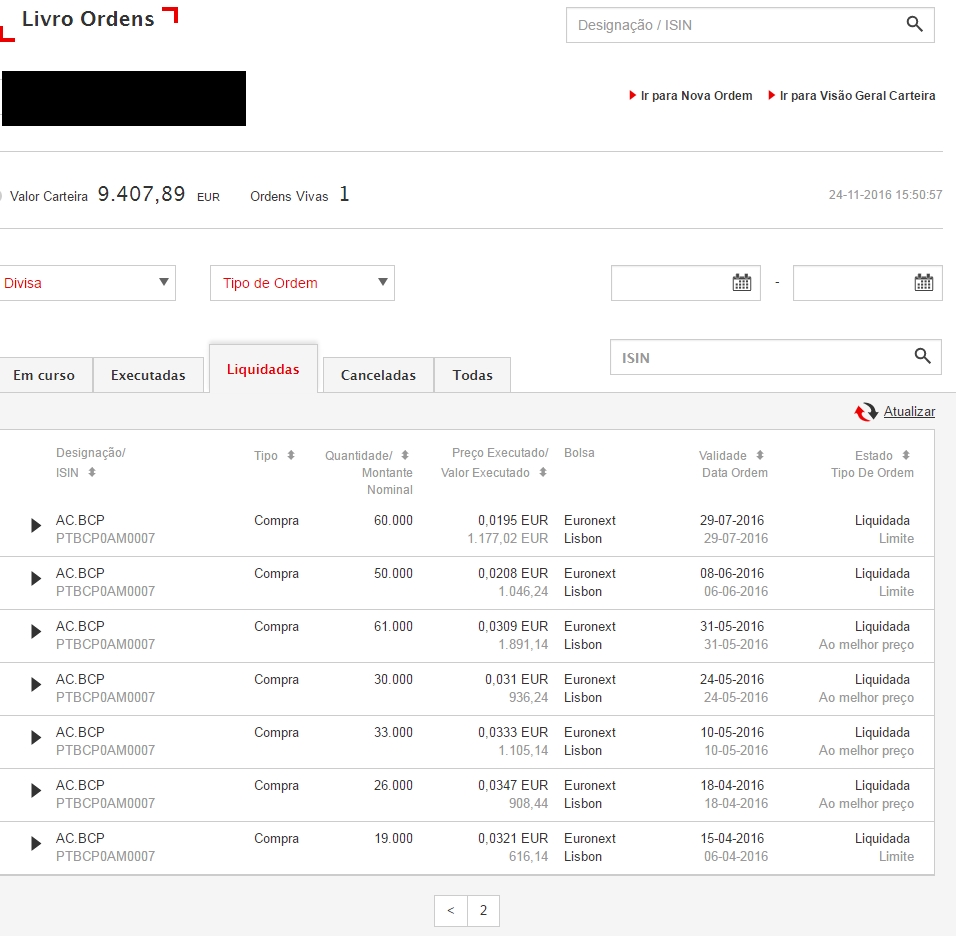
Task: Expand the 19.000 quantity order row
Action: pos(36,844)
